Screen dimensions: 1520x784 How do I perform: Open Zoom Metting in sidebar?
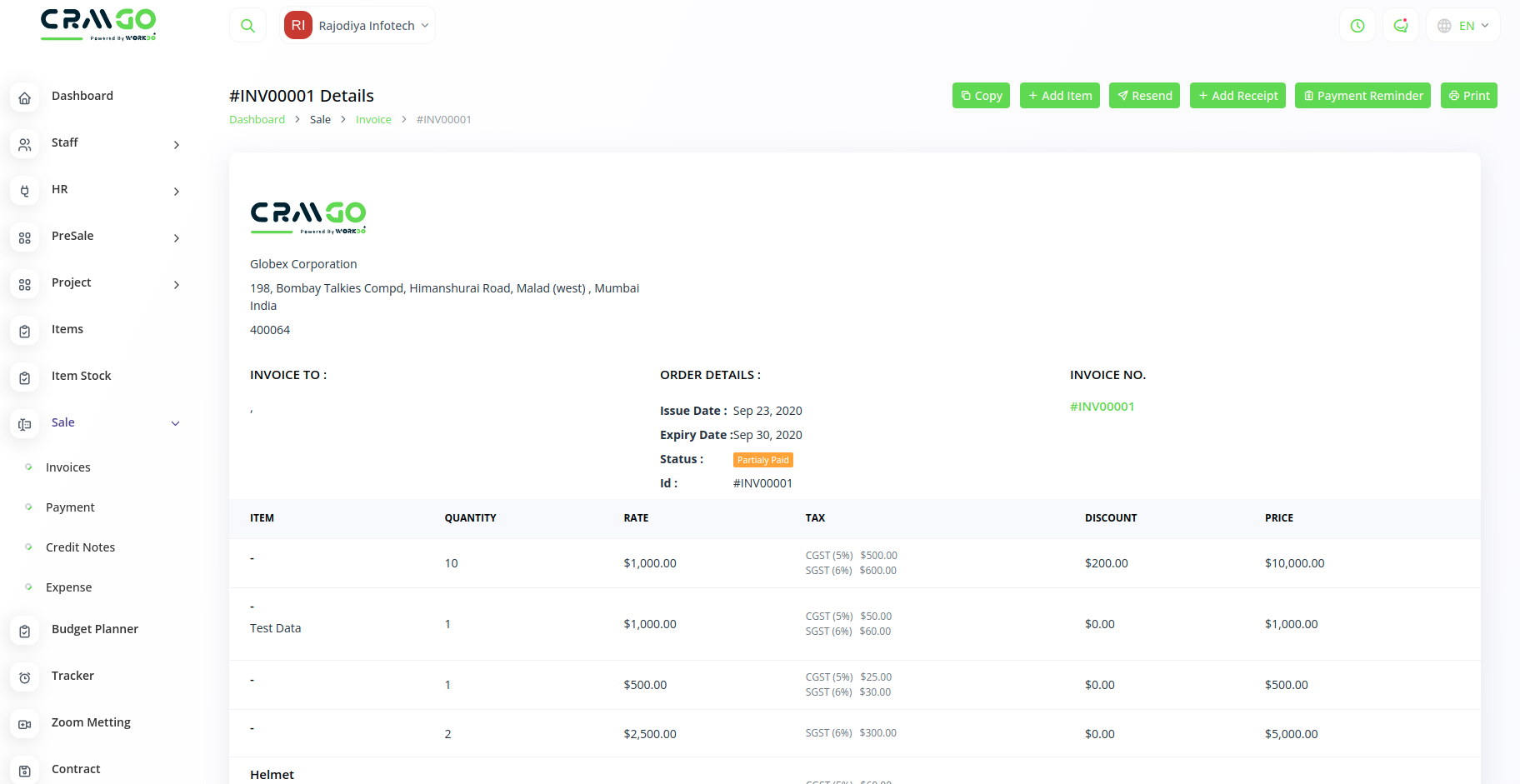point(91,722)
